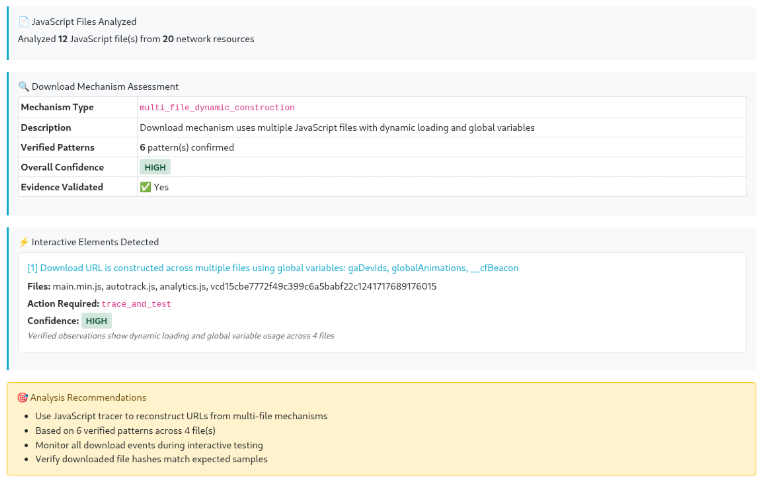Click the italic 'Verified observations show' note
The image size is (762, 482).
(181, 336)
